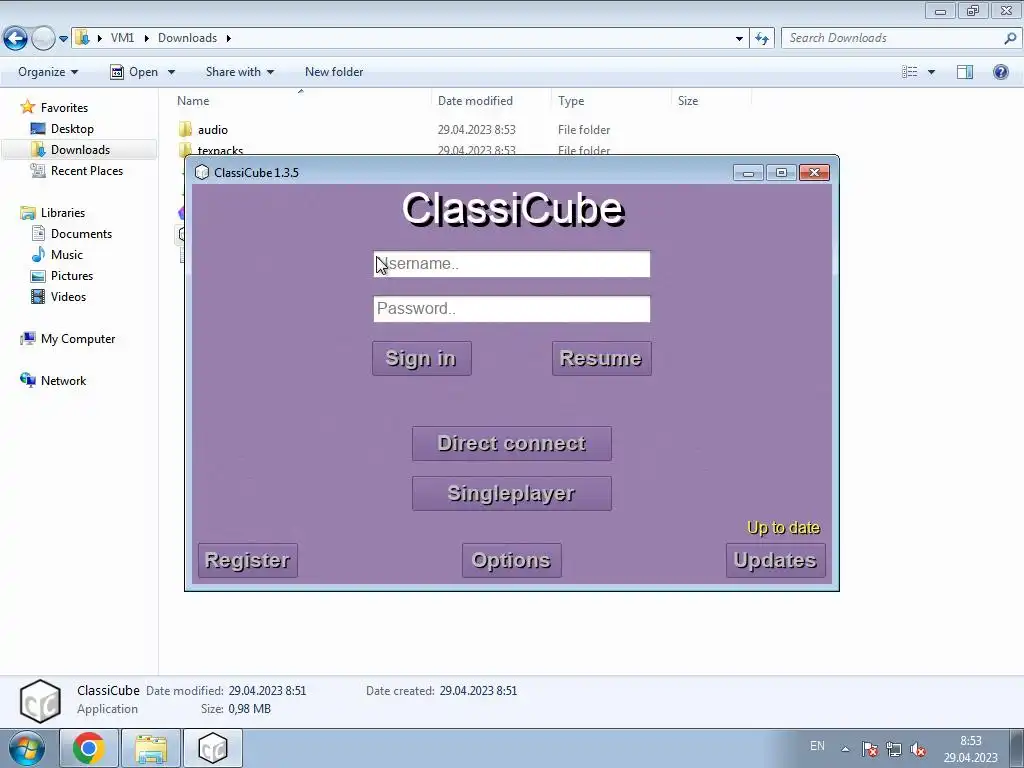Expand the view options dropdown arrow
The height and width of the screenshot is (768, 1024).
(x=931, y=72)
